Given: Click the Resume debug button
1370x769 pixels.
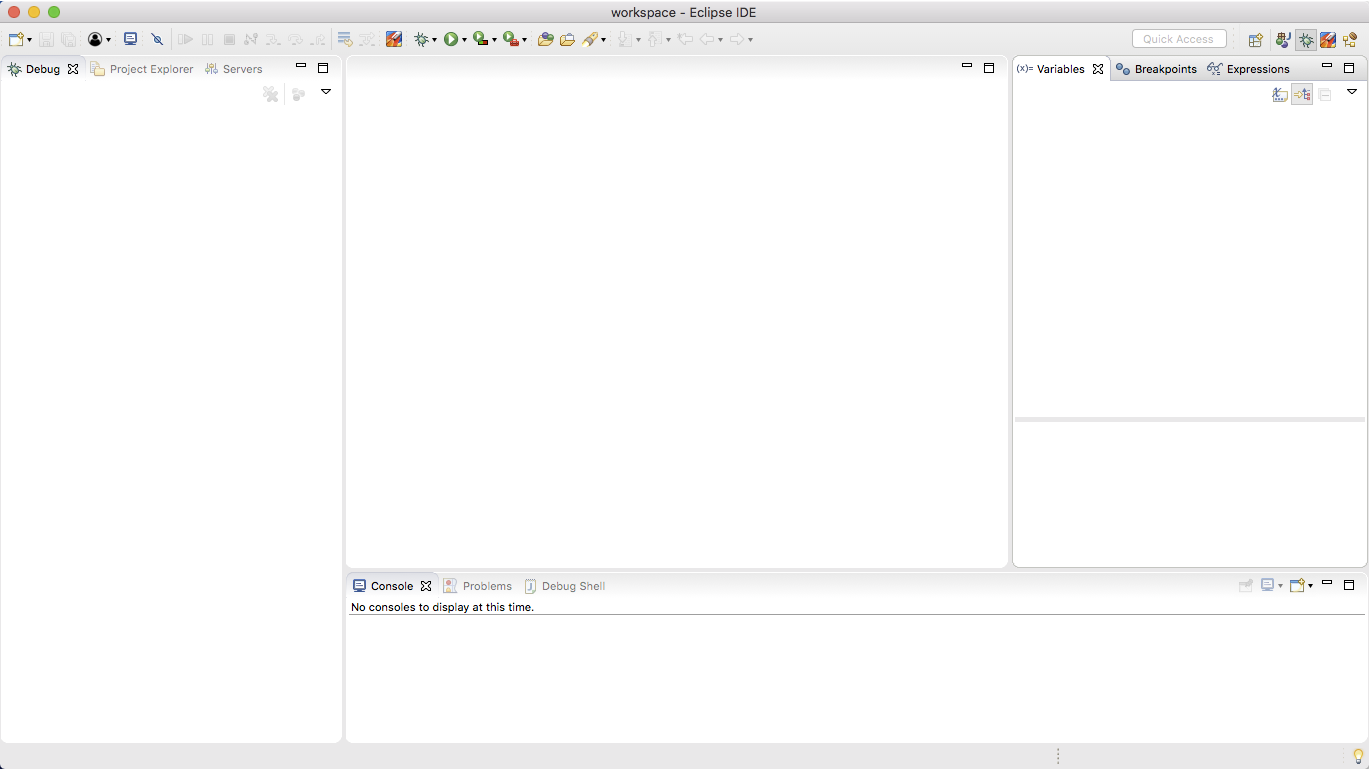Looking at the screenshot, I should 185,39.
